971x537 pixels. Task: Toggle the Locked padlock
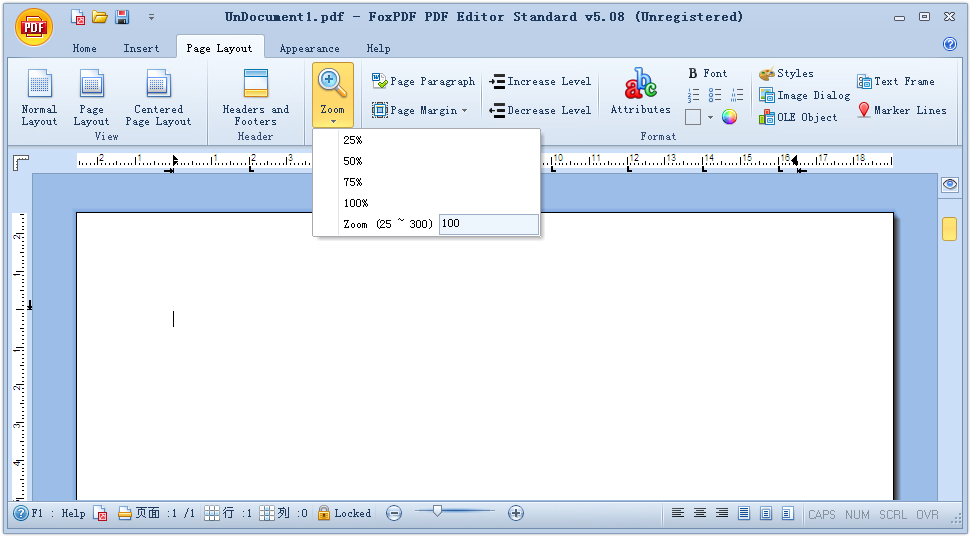[x=323, y=513]
